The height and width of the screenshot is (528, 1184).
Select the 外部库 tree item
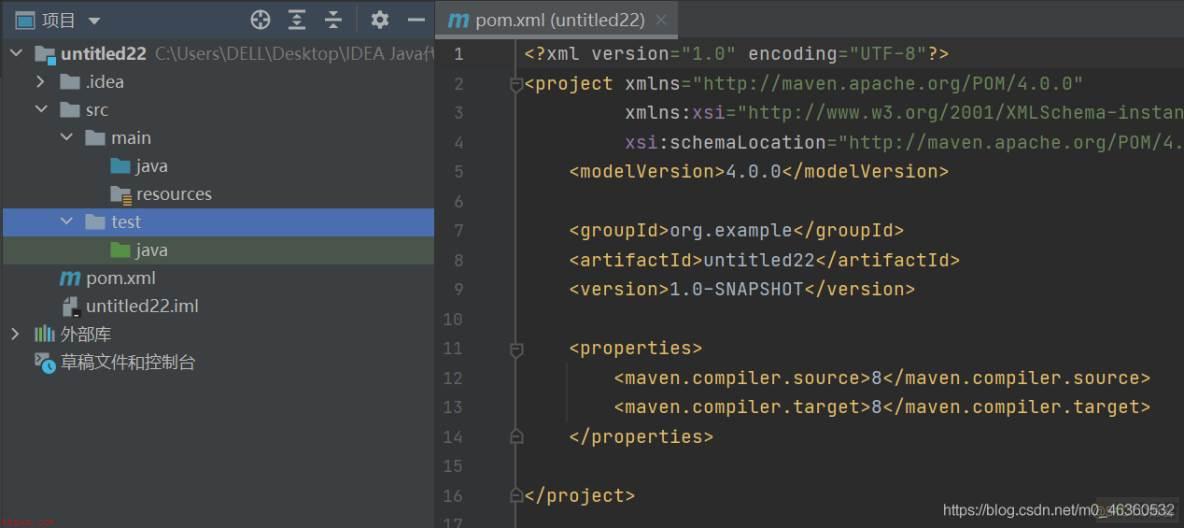tap(85, 334)
